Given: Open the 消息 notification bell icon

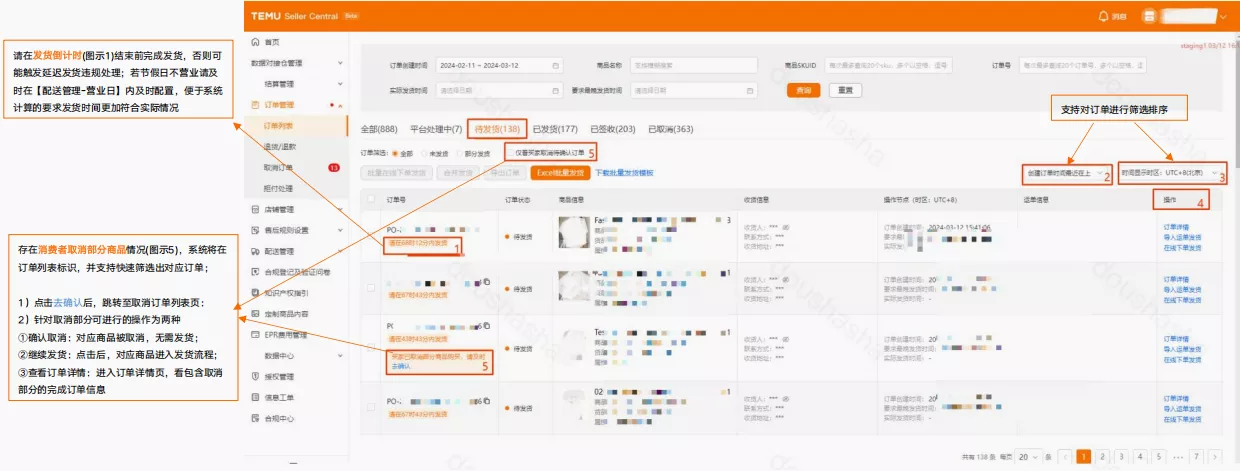Looking at the screenshot, I should coord(1103,16).
